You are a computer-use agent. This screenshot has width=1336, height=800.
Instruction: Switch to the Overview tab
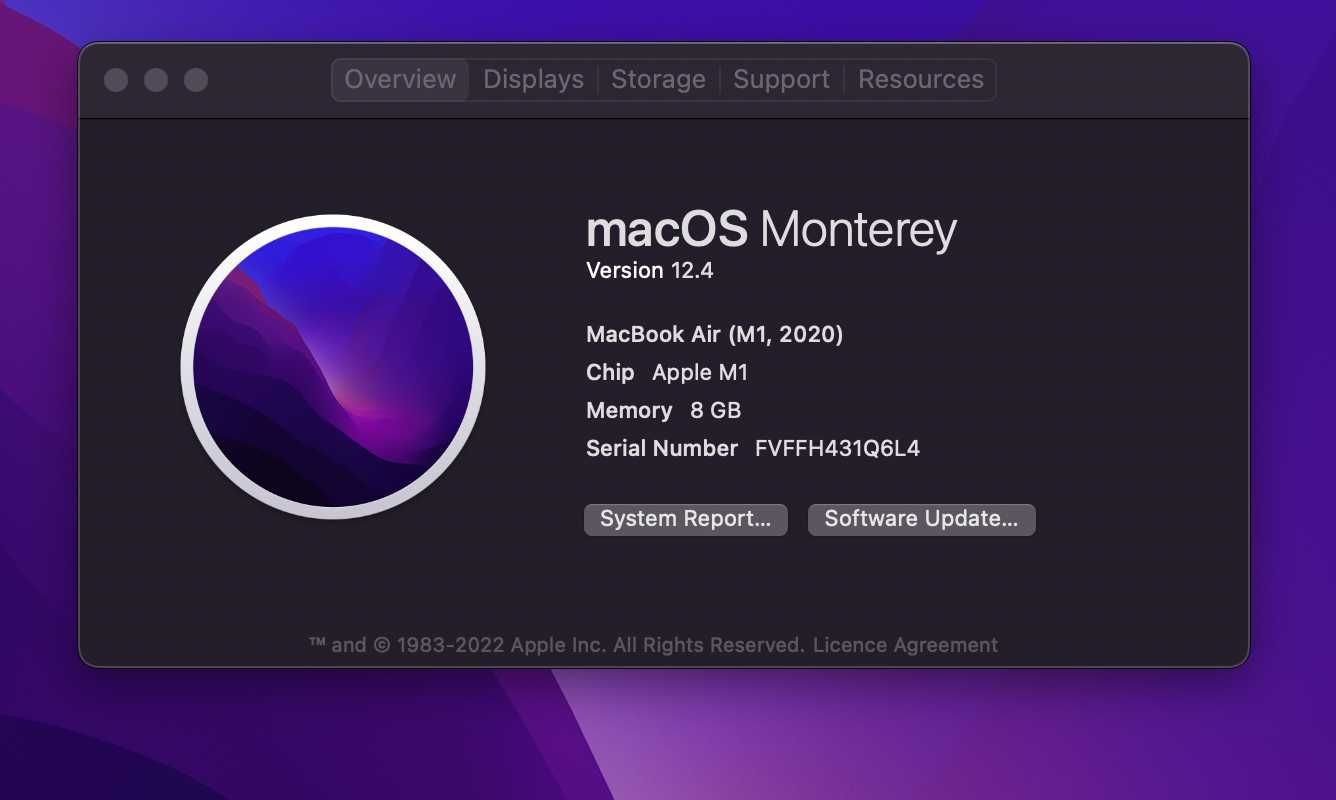tap(400, 80)
